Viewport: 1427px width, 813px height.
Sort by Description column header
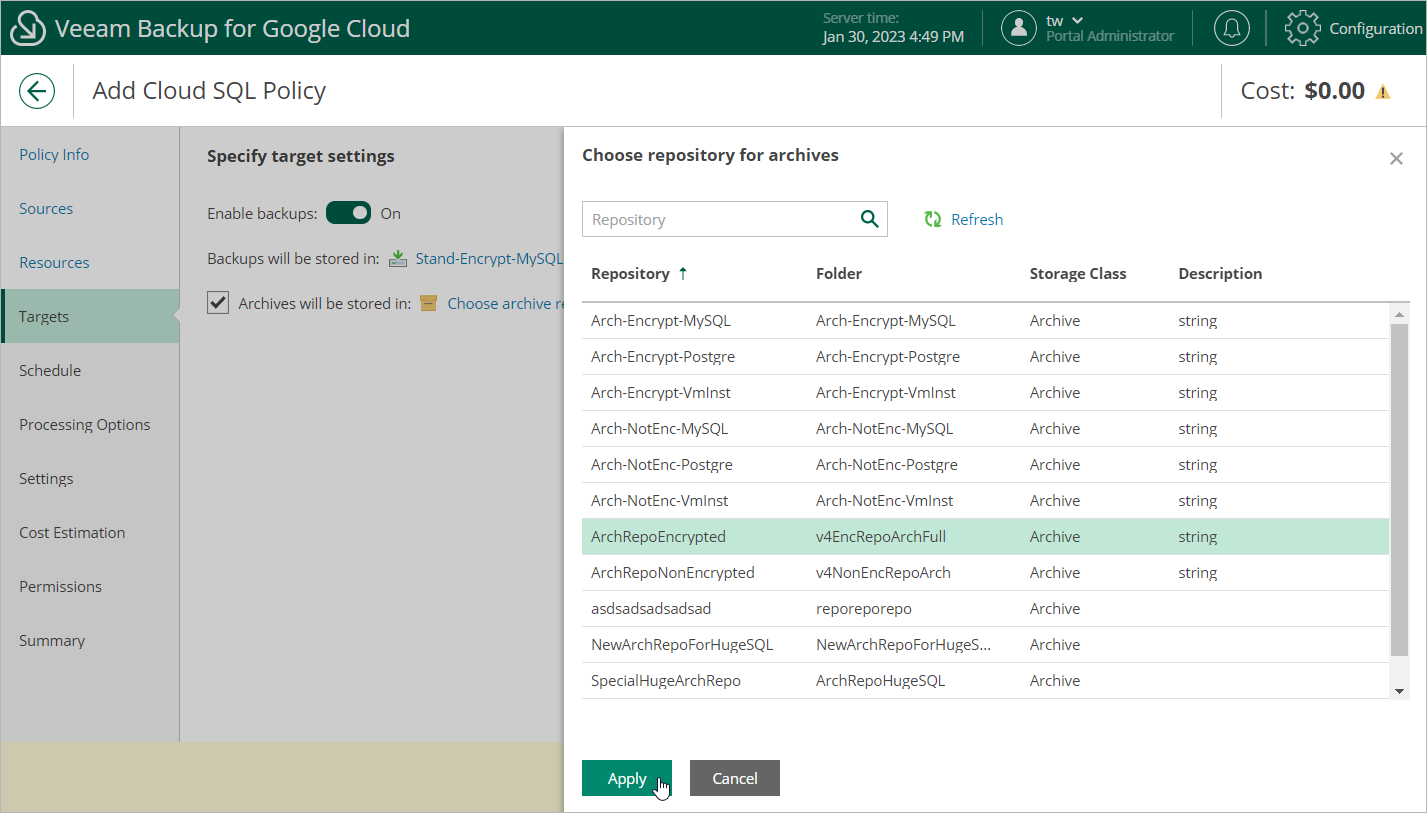(1220, 273)
